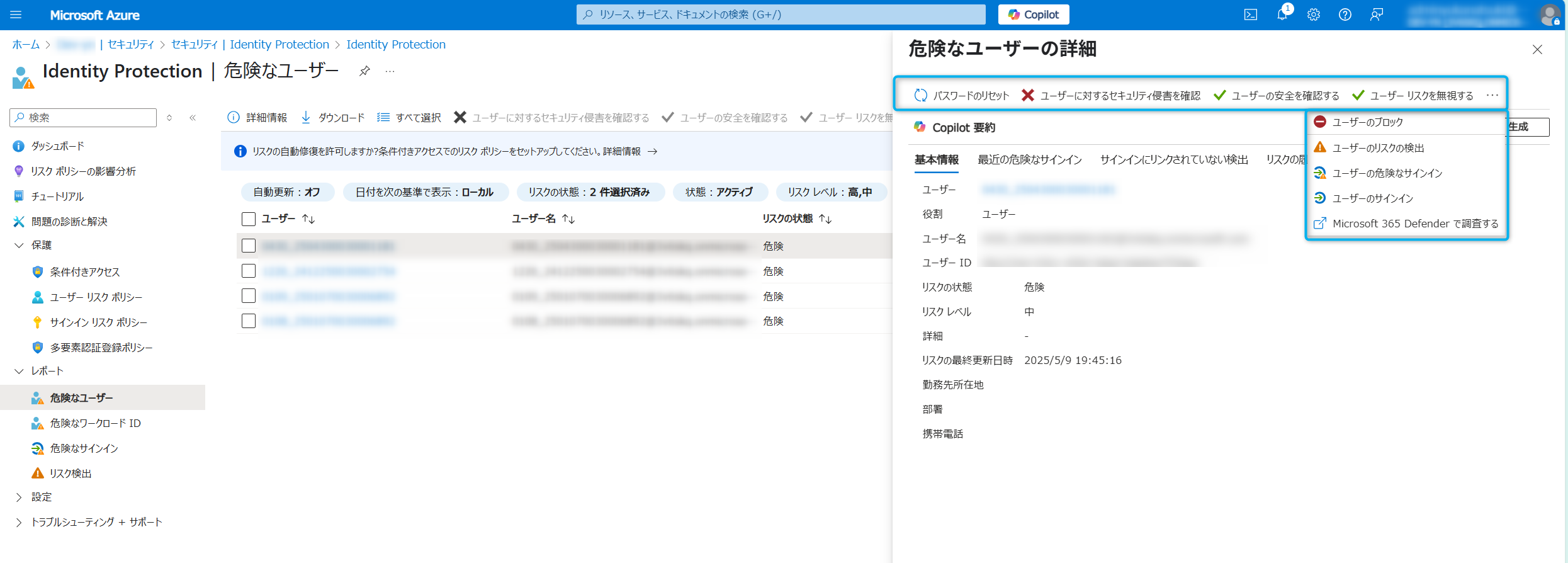The height and width of the screenshot is (563, 1568).
Task: Open the feedback icon in header
Action: (1377, 14)
